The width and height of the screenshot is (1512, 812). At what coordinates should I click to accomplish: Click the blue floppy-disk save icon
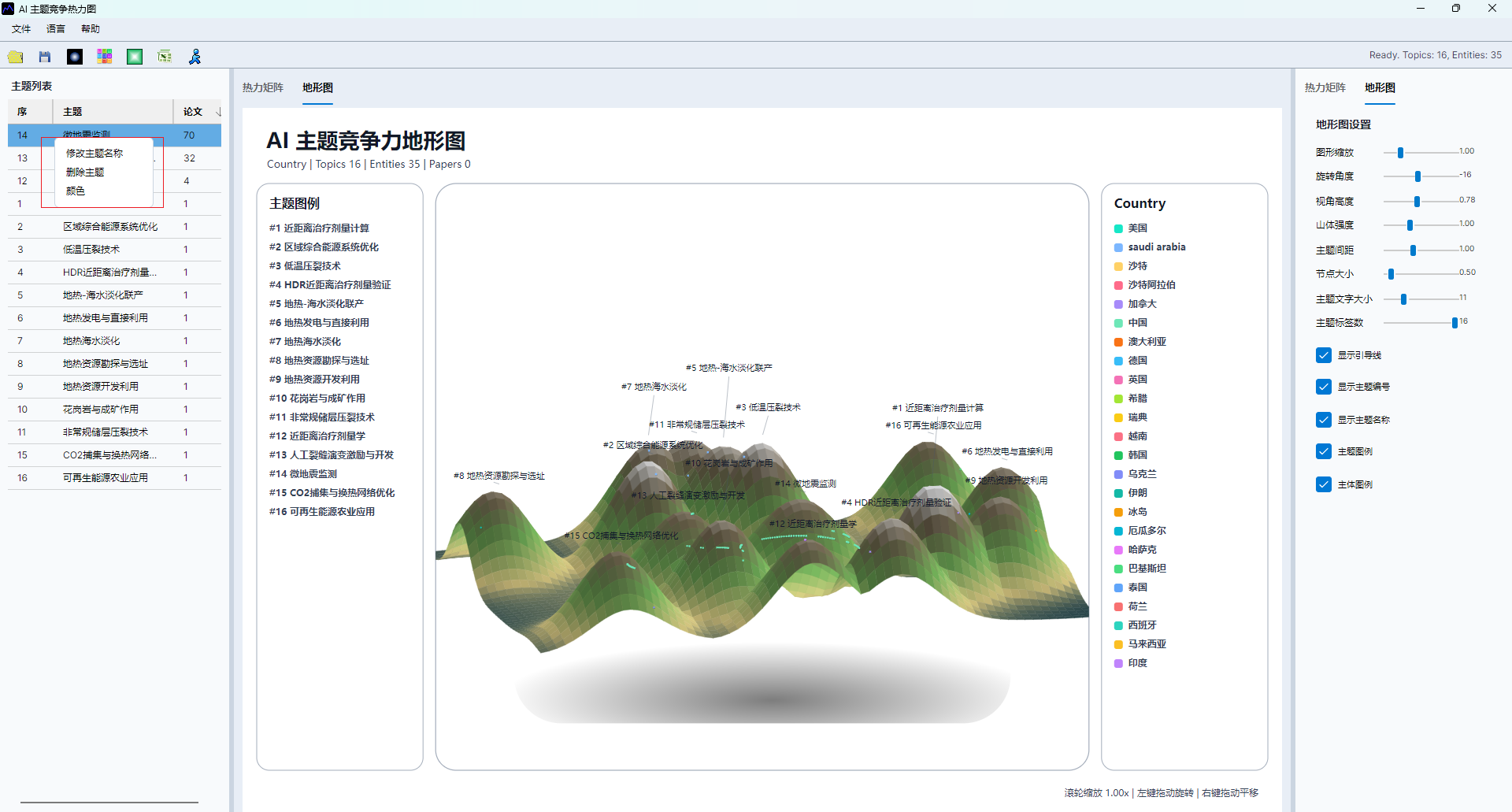[x=45, y=57]
